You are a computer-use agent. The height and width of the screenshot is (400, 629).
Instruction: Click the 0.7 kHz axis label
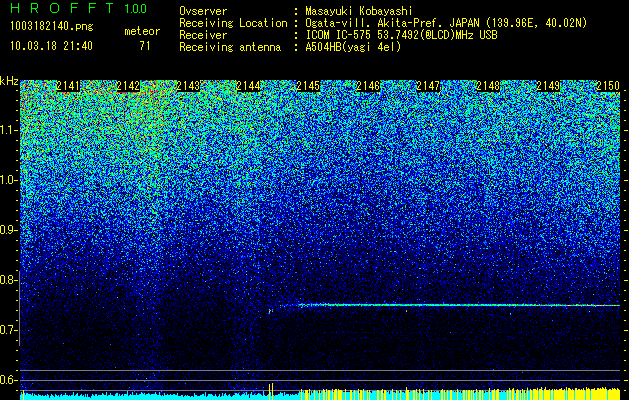click(x=8, y=330)
